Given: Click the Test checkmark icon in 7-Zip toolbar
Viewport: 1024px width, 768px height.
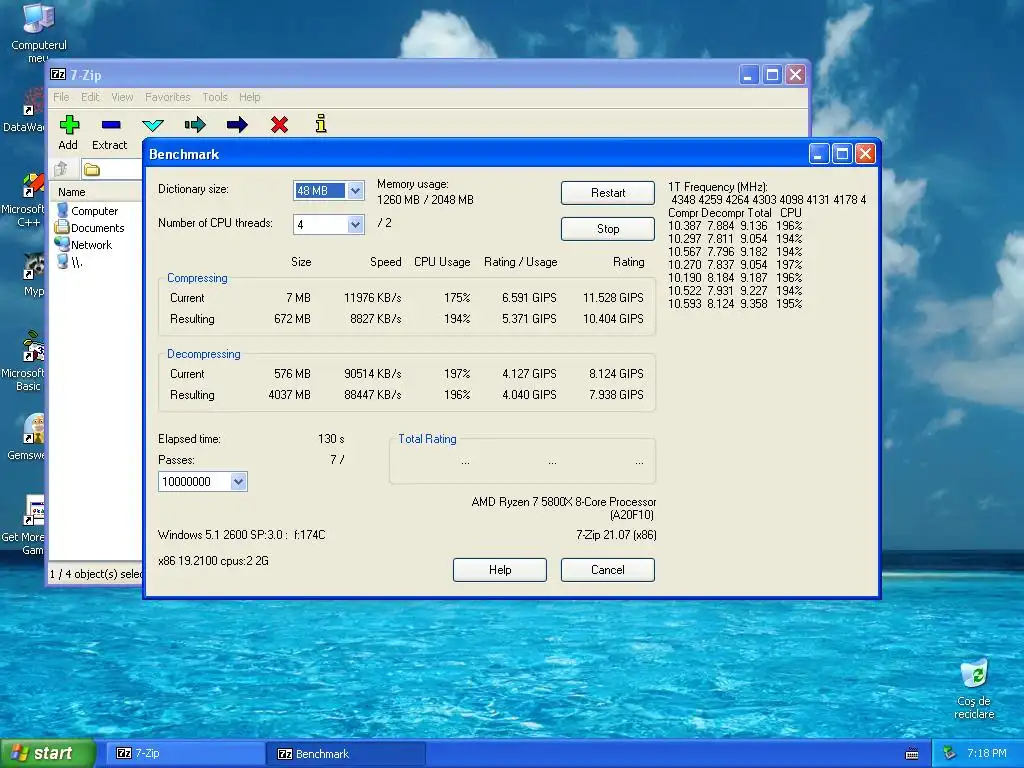Looking at the screenshot, I should point(152,124).
